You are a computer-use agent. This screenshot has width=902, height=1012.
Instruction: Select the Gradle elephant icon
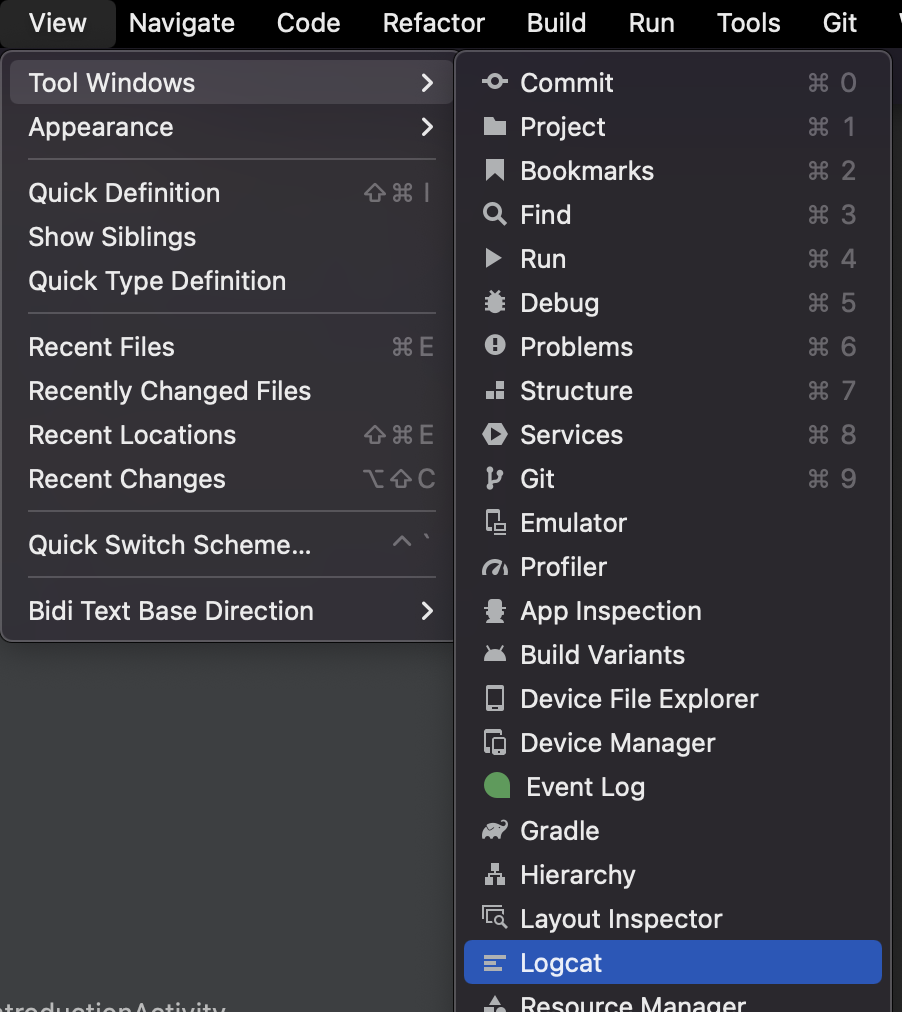pos(495,831)
